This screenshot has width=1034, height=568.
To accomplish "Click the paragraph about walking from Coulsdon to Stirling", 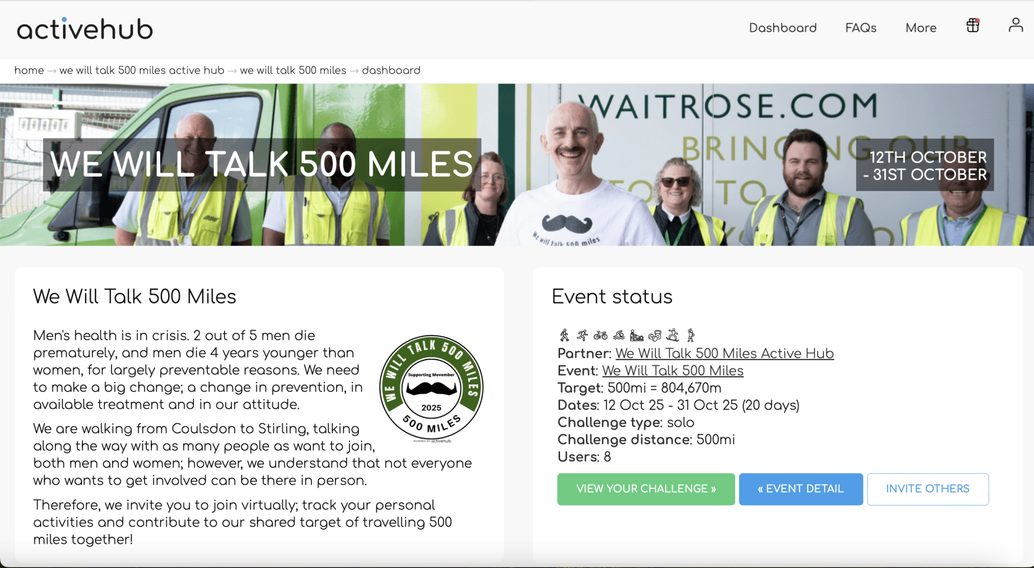I will [x=253, y=455].
